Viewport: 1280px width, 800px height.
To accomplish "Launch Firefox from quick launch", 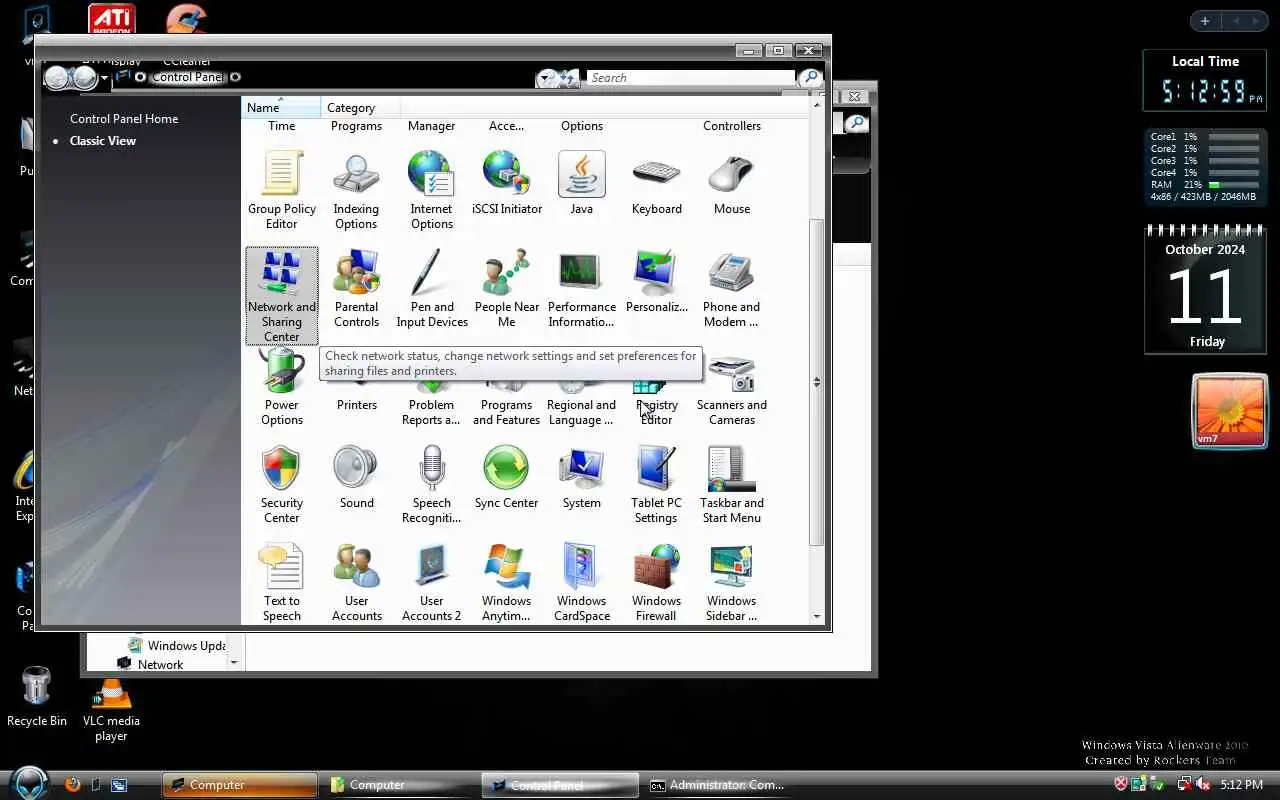I will coord(72,785).
